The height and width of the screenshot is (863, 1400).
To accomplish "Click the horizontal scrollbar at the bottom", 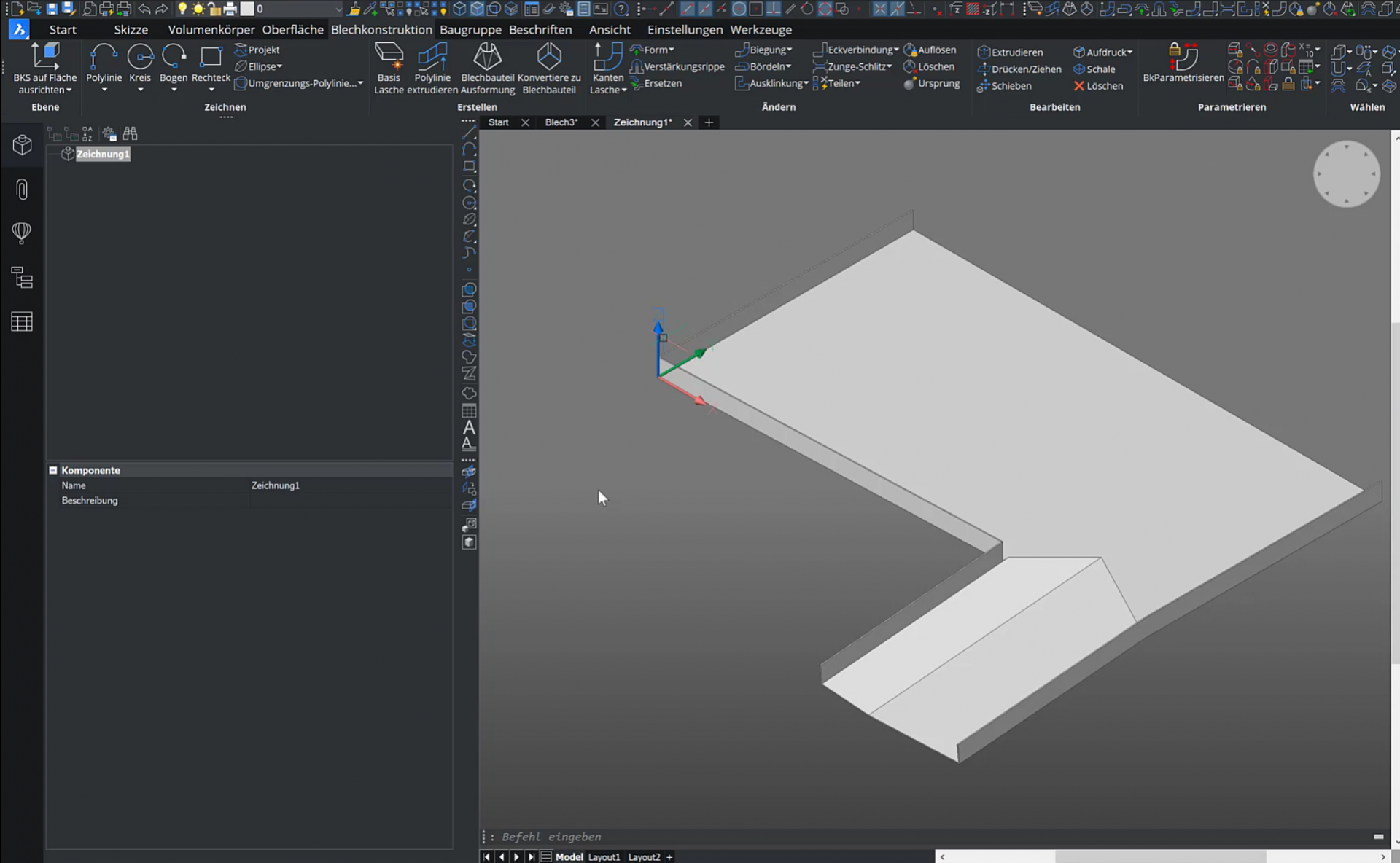I will click(x=1162, y=857).
